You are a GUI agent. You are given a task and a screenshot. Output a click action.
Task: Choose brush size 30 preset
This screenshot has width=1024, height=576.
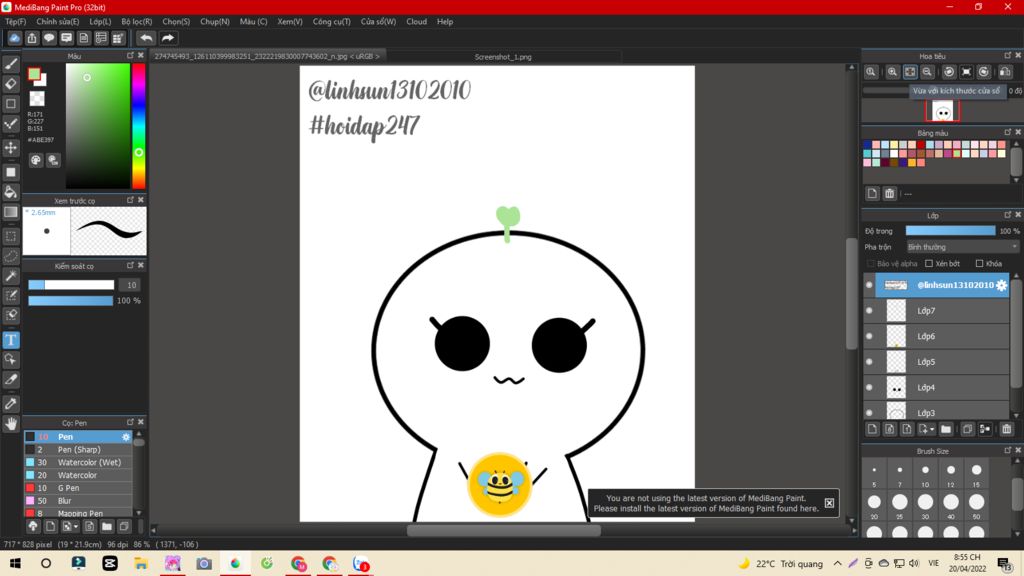click(x=925, y=502)
